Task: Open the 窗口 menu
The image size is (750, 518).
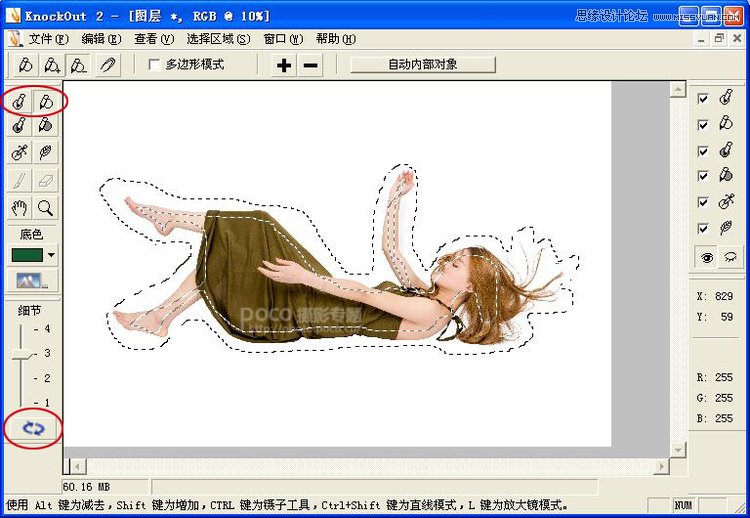Action: click(x=283, y=39)
